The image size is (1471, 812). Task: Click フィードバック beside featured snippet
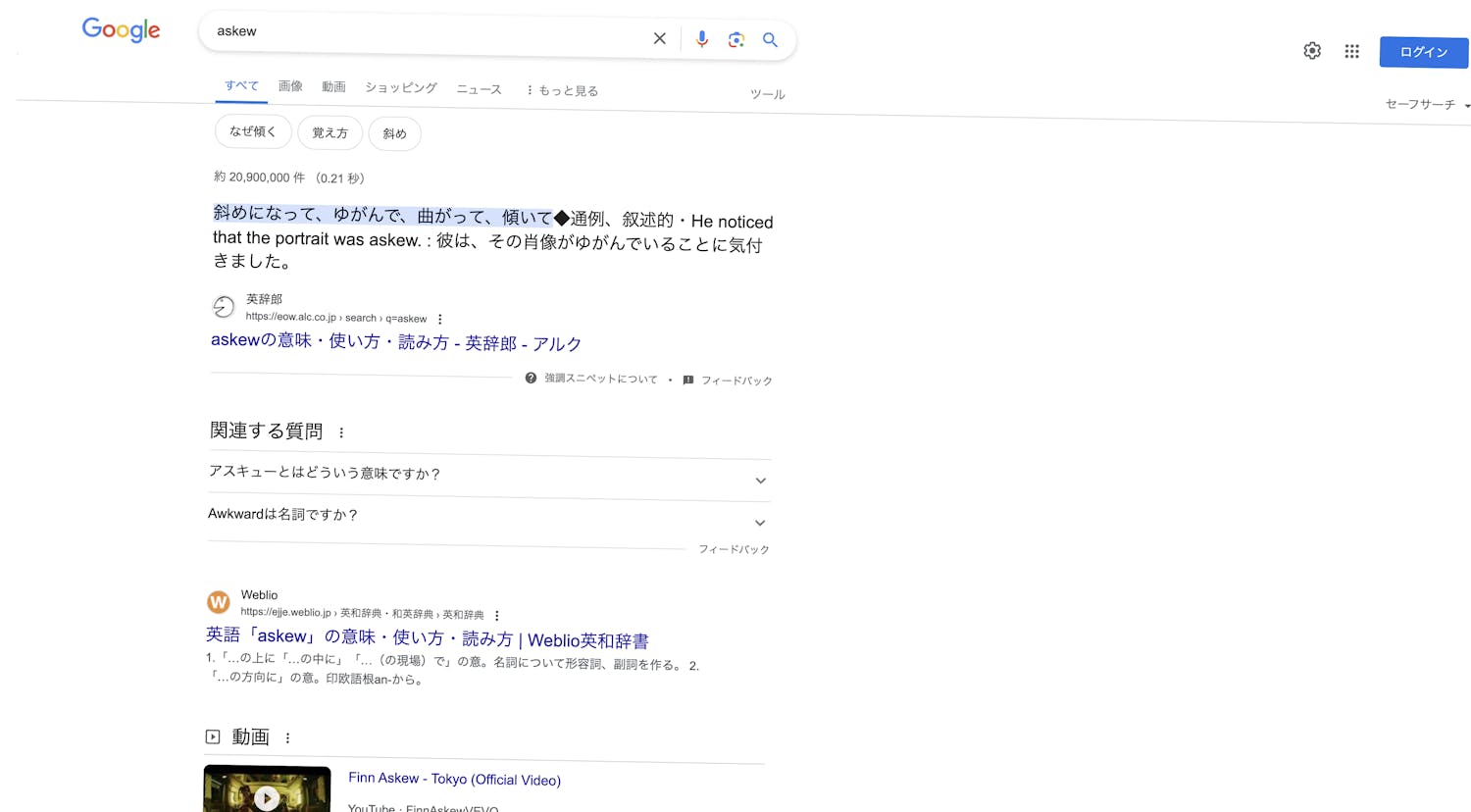pyautogui.click(x=736, y=381)
